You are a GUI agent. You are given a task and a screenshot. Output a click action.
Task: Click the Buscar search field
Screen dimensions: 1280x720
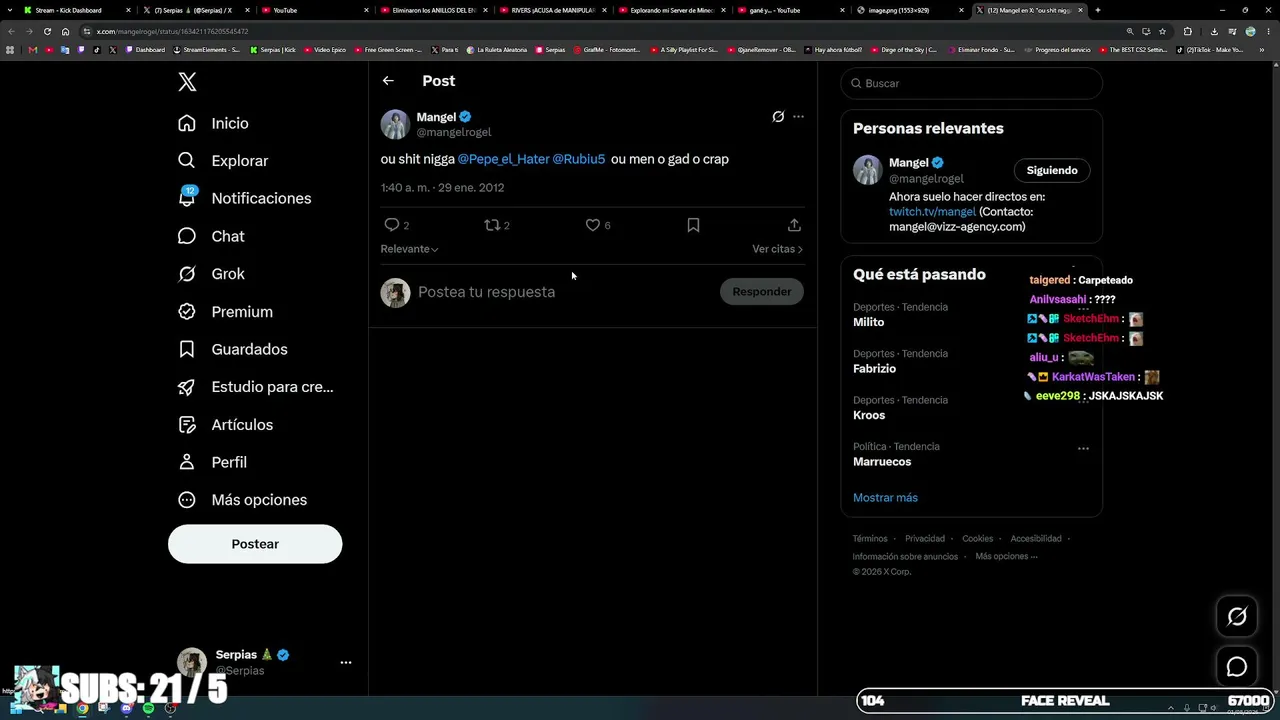pos(972,83)
